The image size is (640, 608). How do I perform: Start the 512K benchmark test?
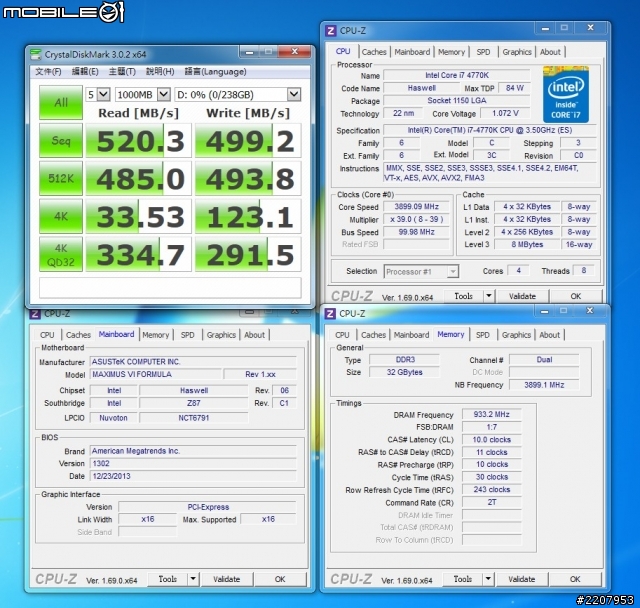point(61,178)
